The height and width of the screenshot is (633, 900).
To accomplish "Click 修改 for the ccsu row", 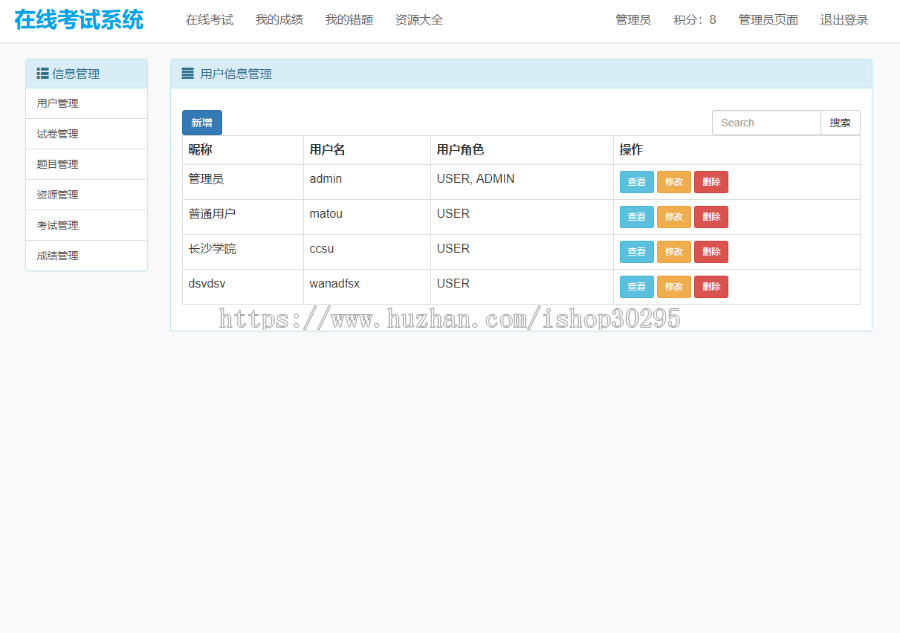I will tap(674, 252).
